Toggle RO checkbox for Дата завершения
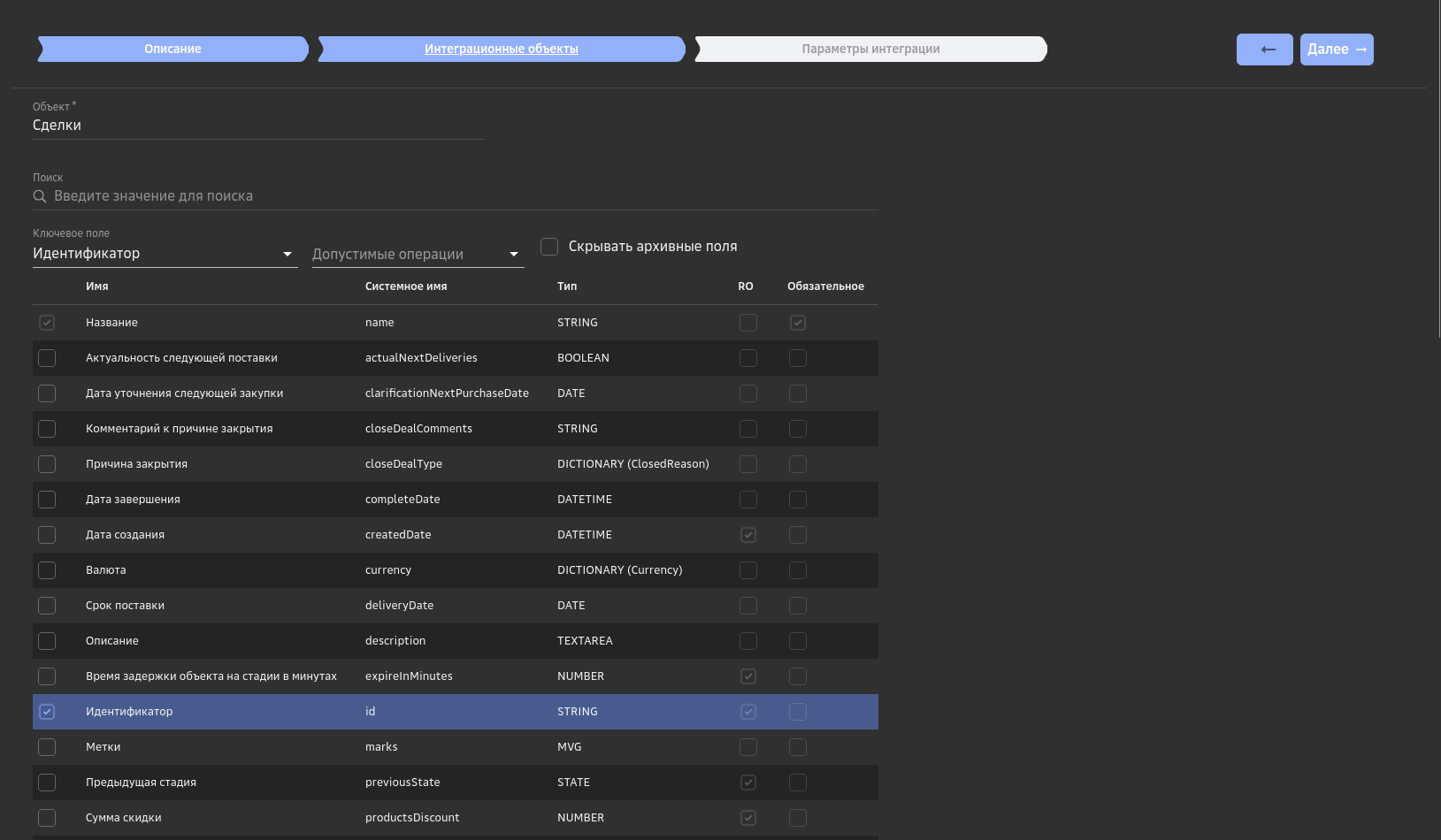This screenshot has height=840, width=1441. pos(748,500)
